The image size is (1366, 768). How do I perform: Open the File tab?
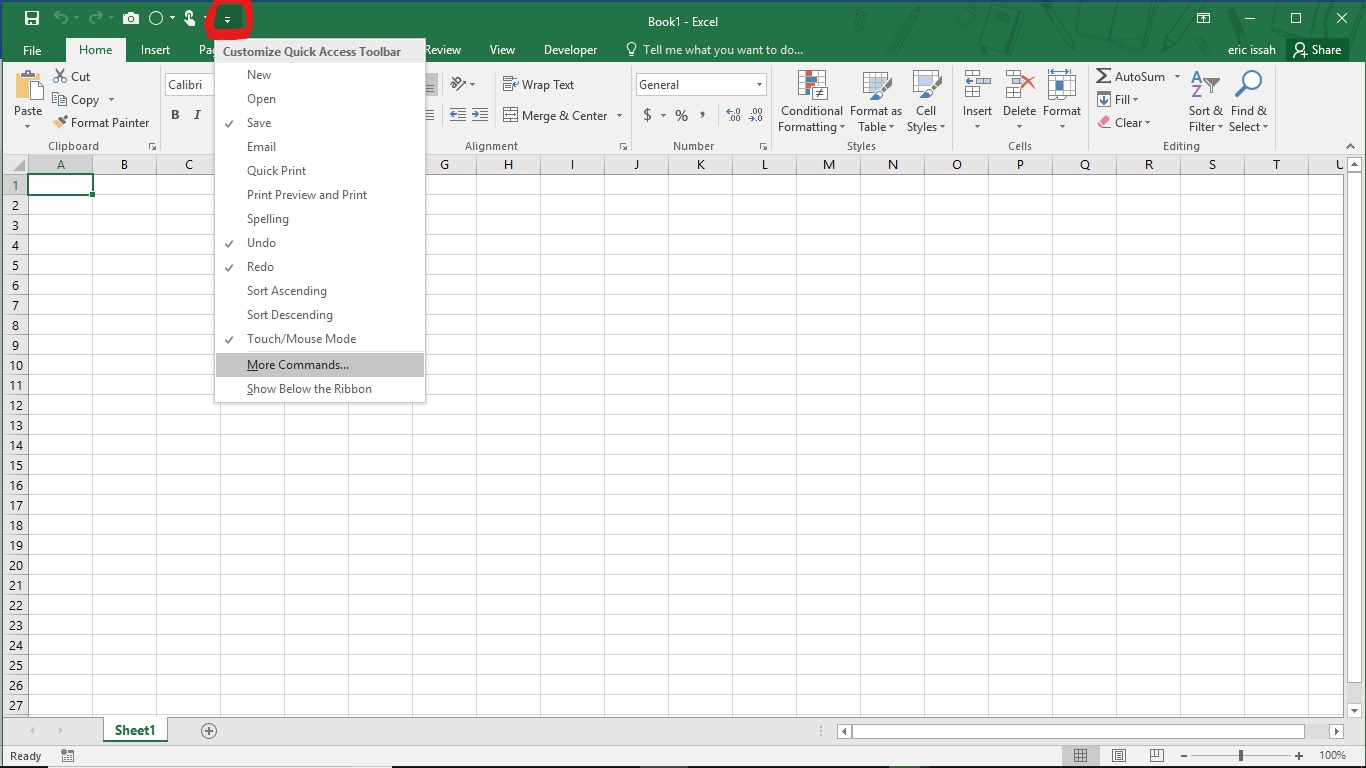[32, 50]
